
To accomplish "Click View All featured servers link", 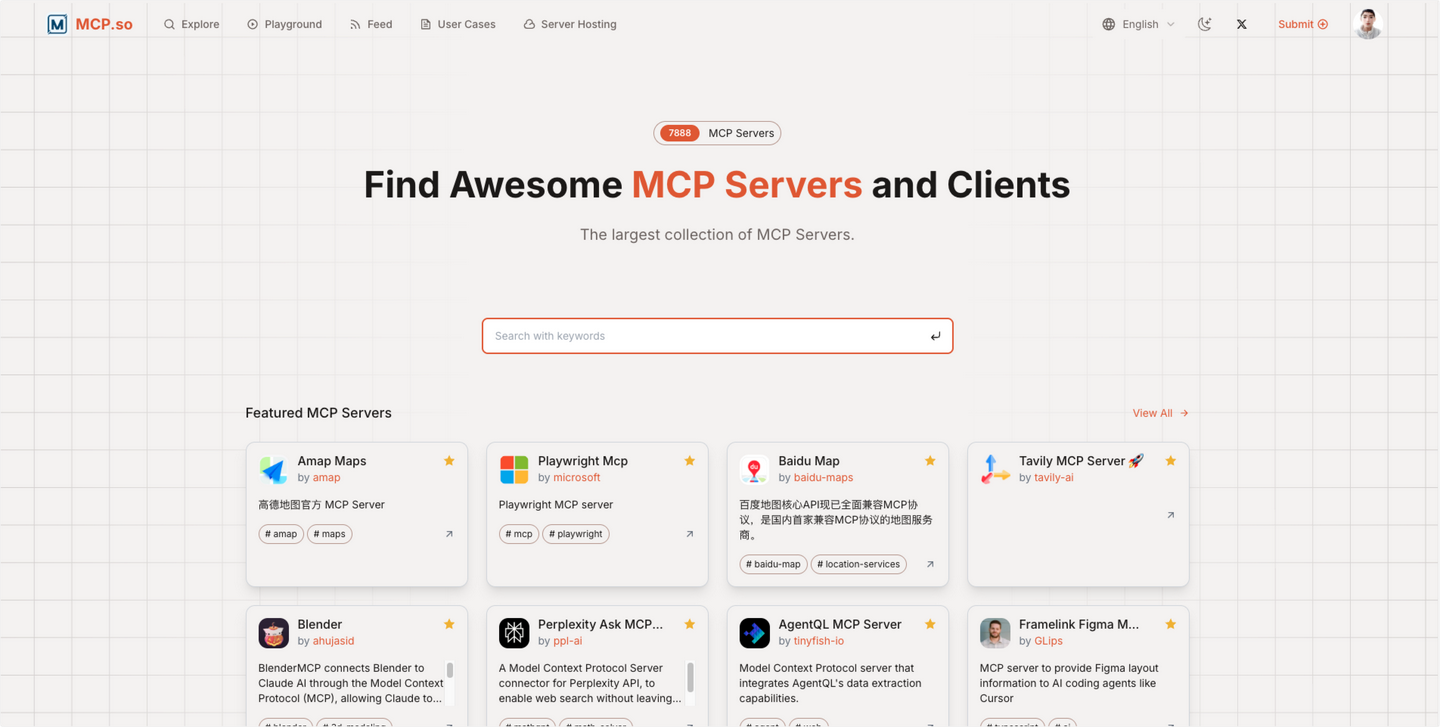I will pos(1160,413).
